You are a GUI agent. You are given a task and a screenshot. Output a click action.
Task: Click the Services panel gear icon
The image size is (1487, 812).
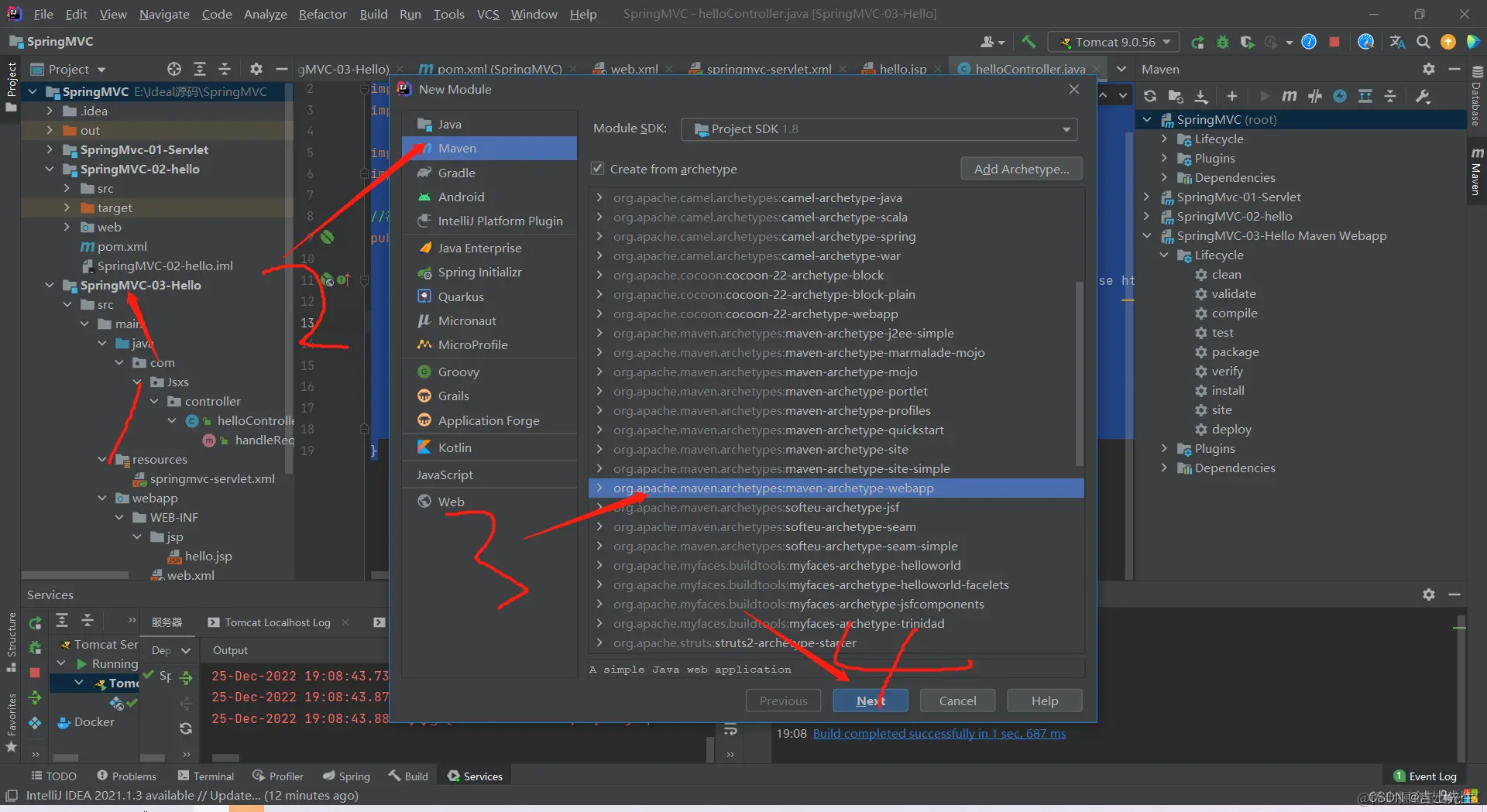point(1429,594)
